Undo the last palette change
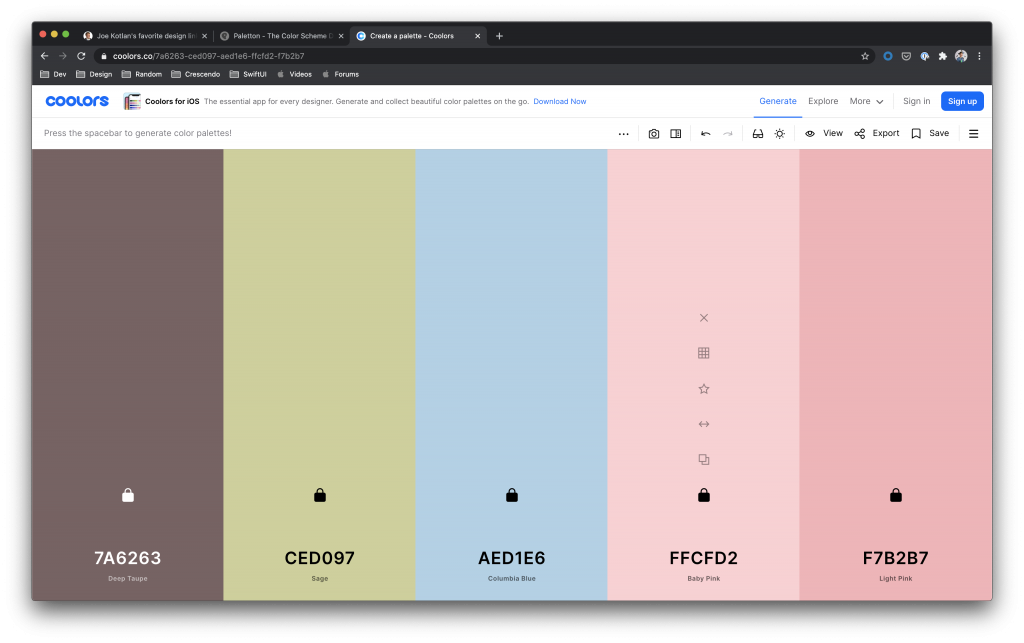The height and width of the screenshot is (643, 1024). (x=705, y=134)
